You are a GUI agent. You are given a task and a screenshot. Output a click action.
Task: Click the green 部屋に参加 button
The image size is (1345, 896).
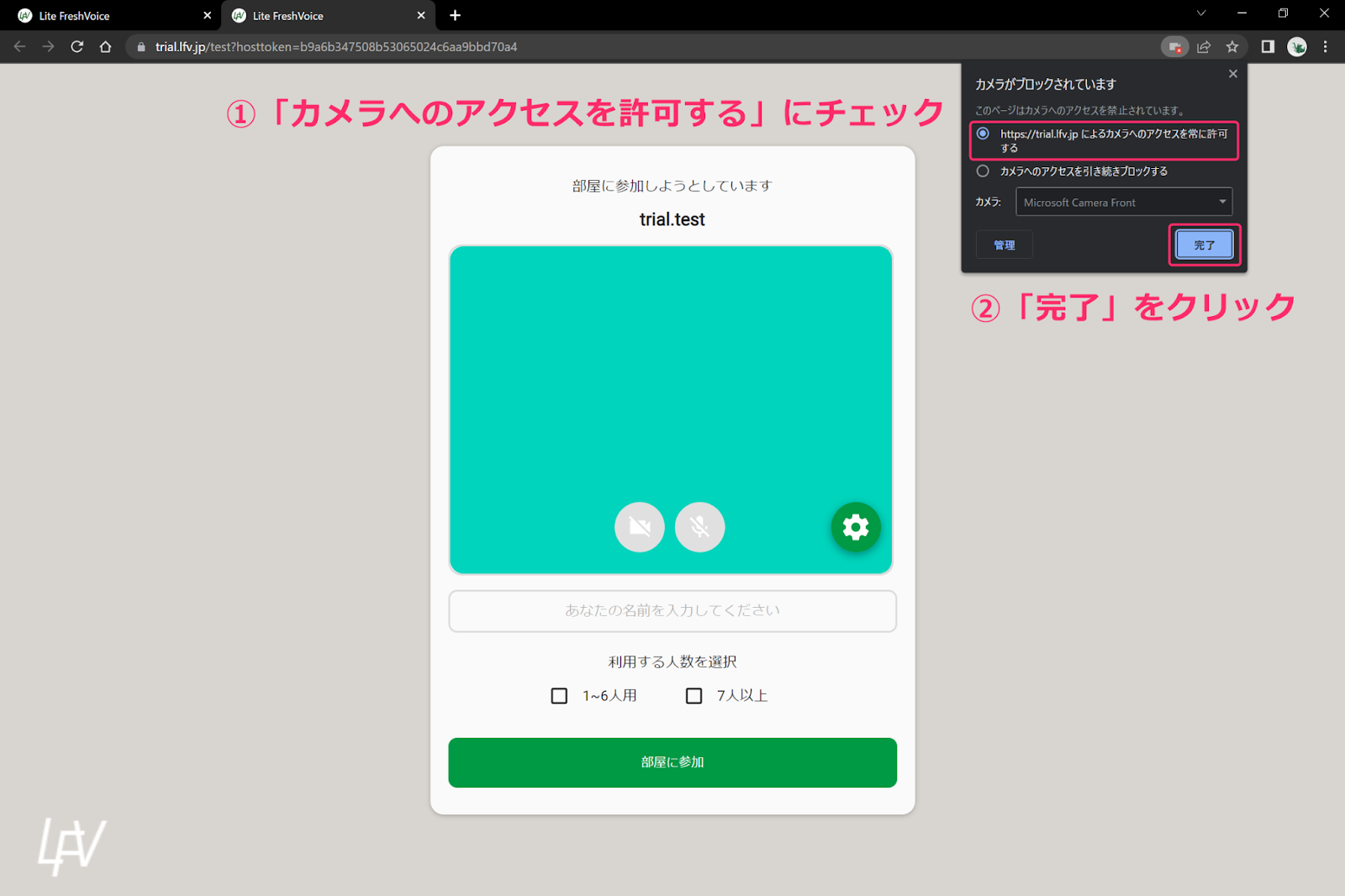672,762
